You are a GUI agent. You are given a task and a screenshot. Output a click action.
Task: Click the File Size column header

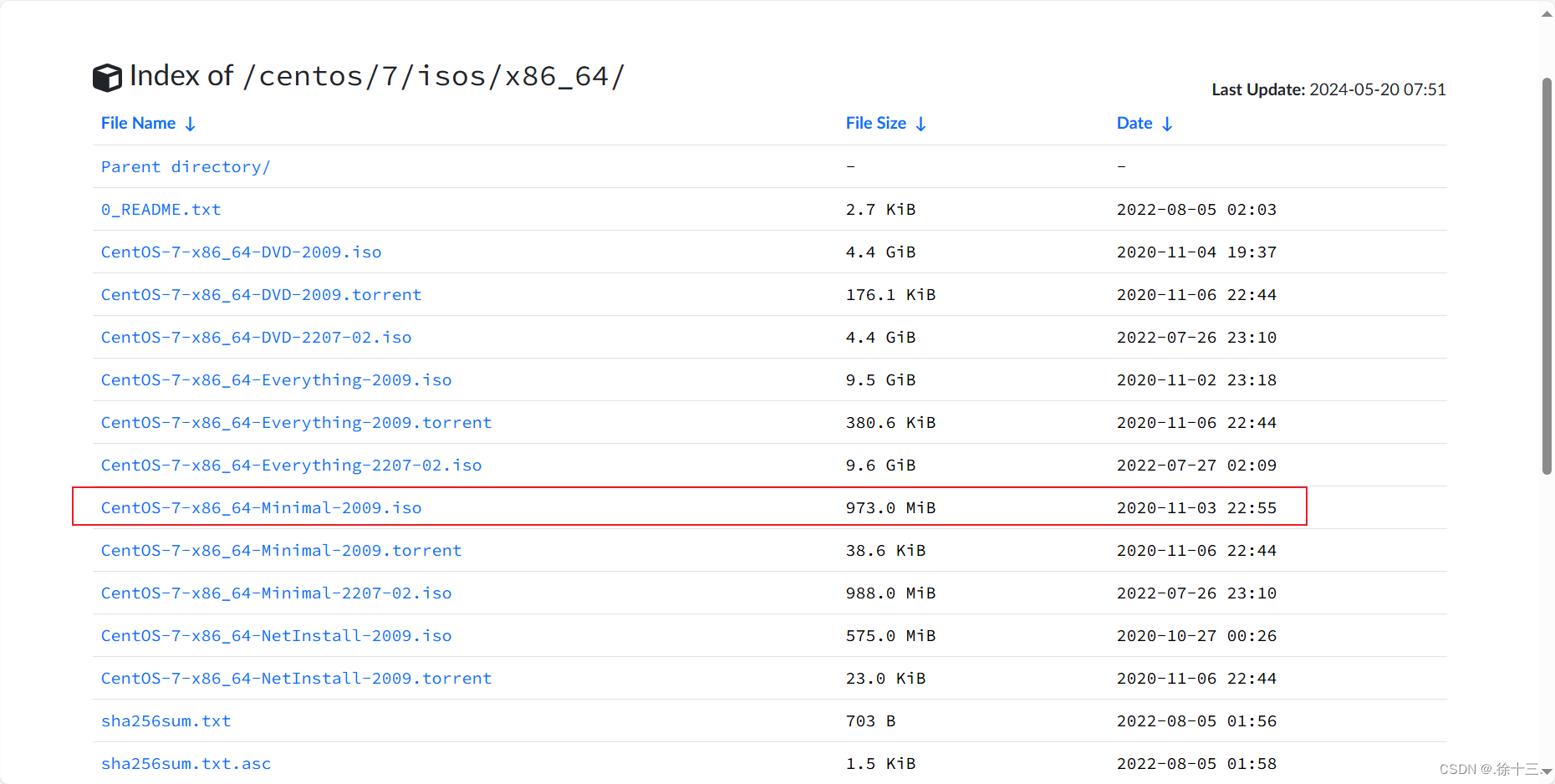[876, 123]
